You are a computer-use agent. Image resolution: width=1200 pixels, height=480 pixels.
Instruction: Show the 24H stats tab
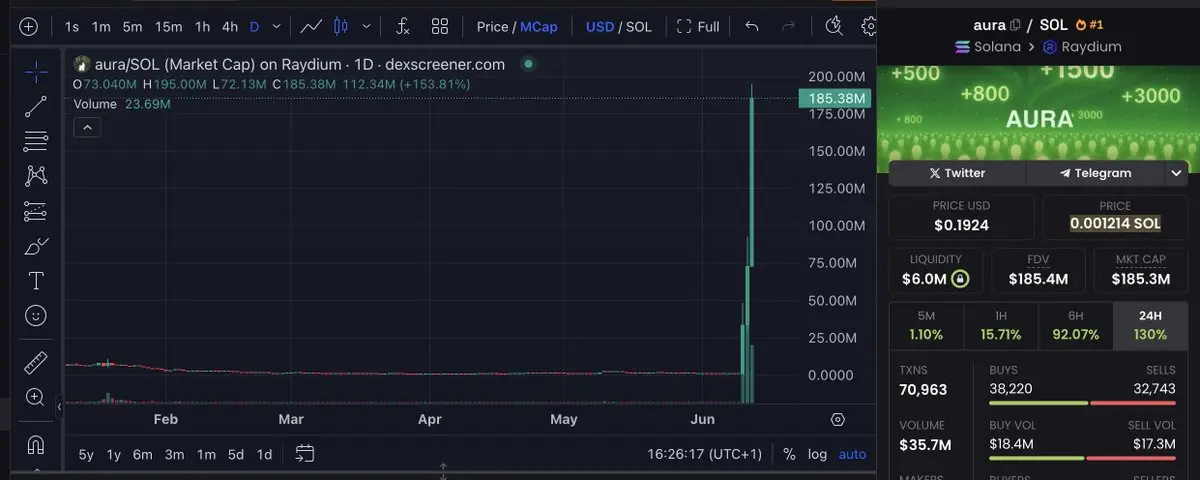pyautogui.click(x=1150, y=326)
